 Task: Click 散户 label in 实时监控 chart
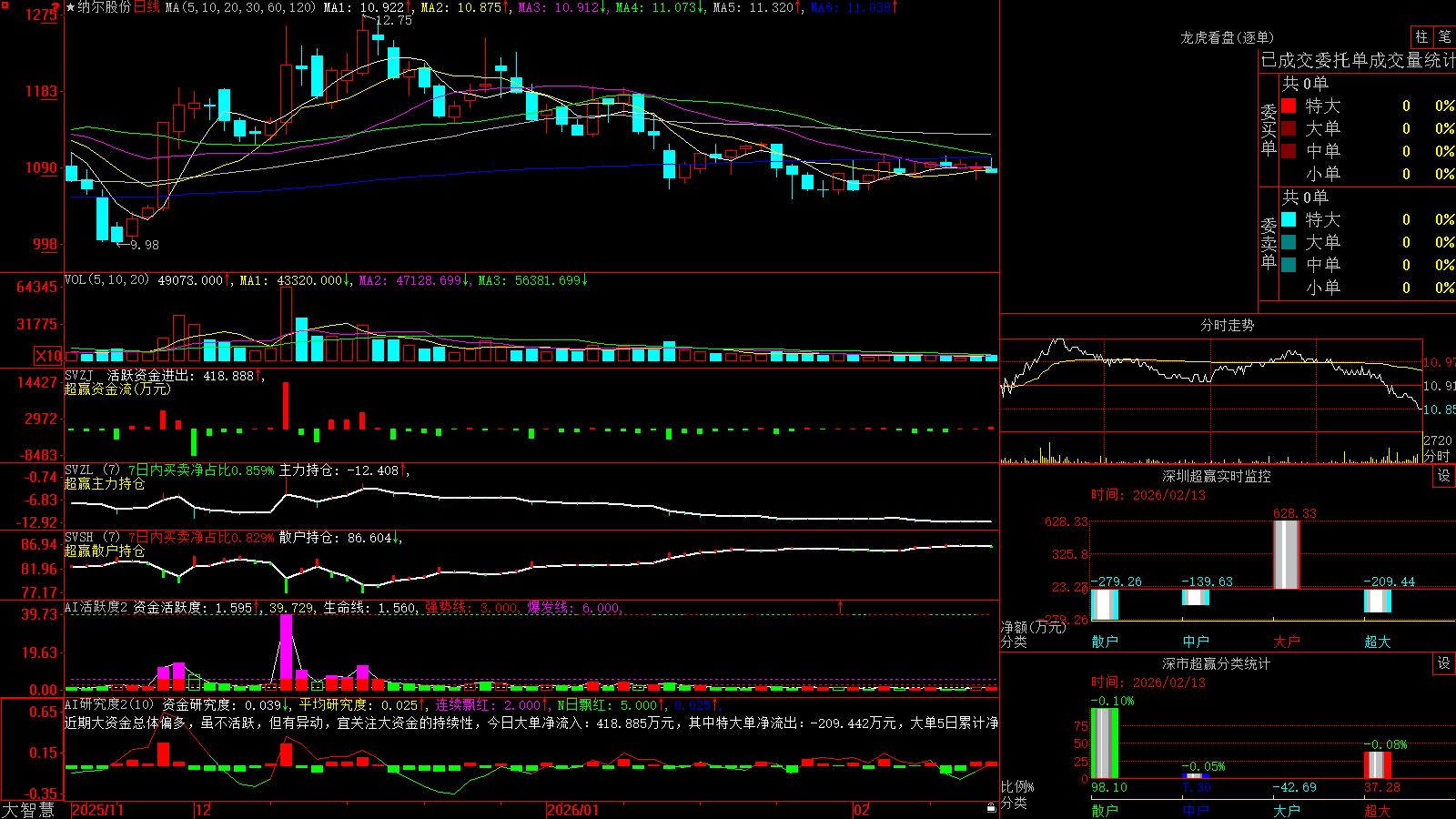point(1105,642)
